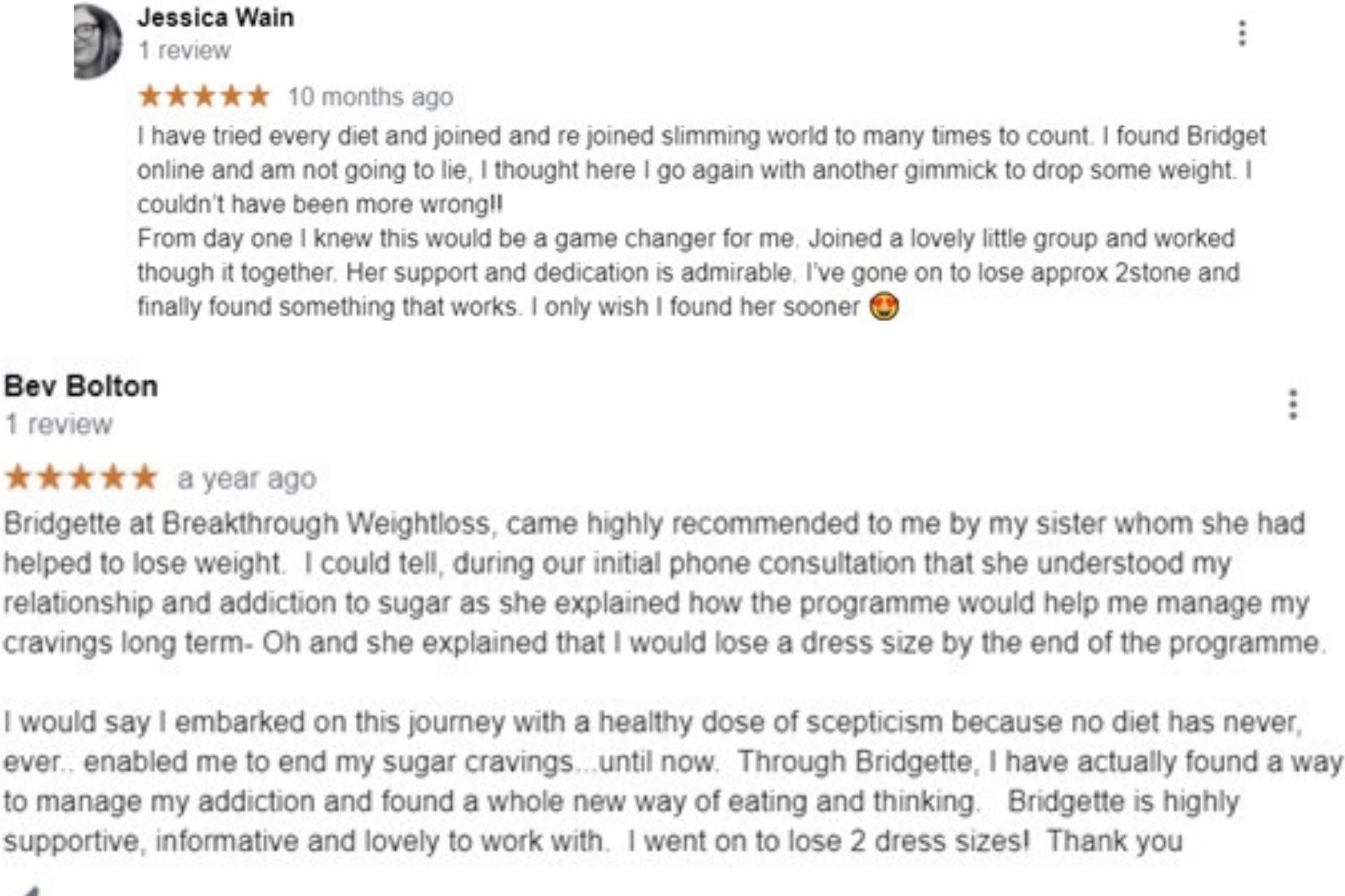Click the 'Bridgette at Breakthrough Weightloss' paragraph
Screen dimensions: 1345x896
coord(665,583)
